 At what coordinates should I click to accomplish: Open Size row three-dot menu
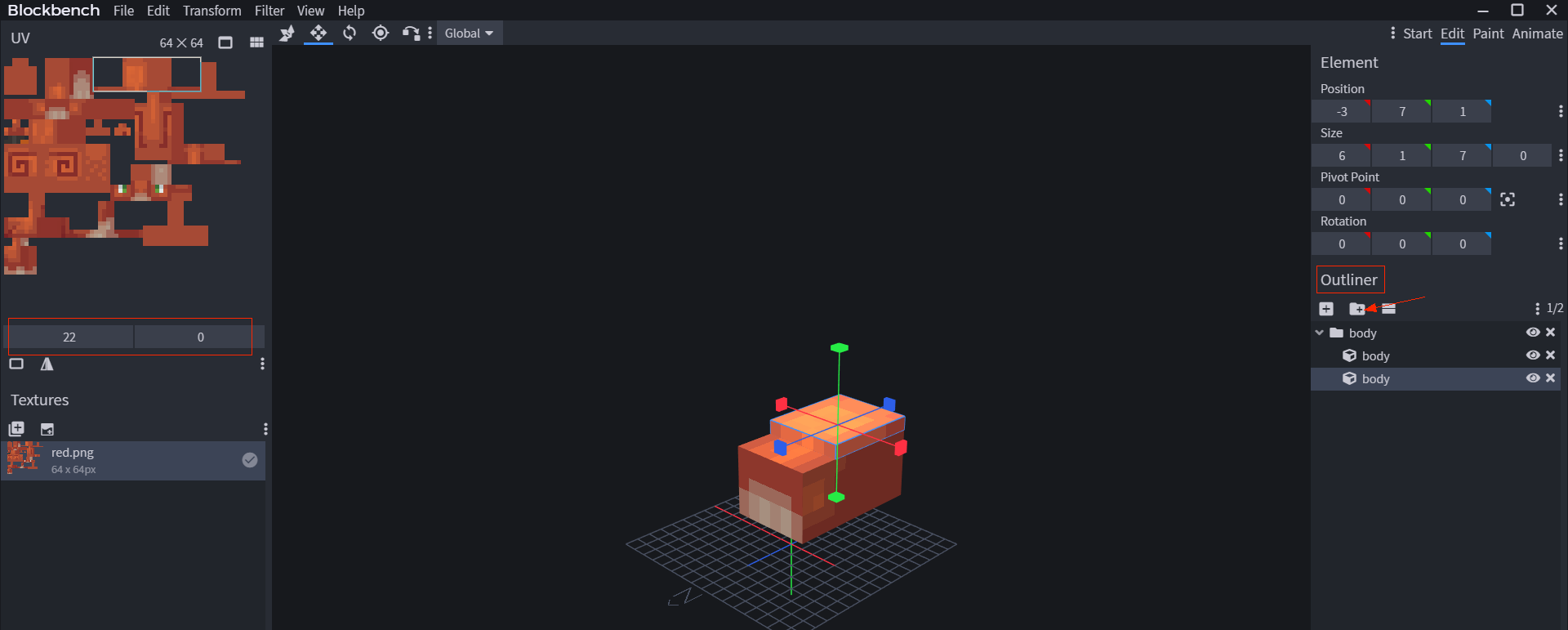click(1561, 155)
